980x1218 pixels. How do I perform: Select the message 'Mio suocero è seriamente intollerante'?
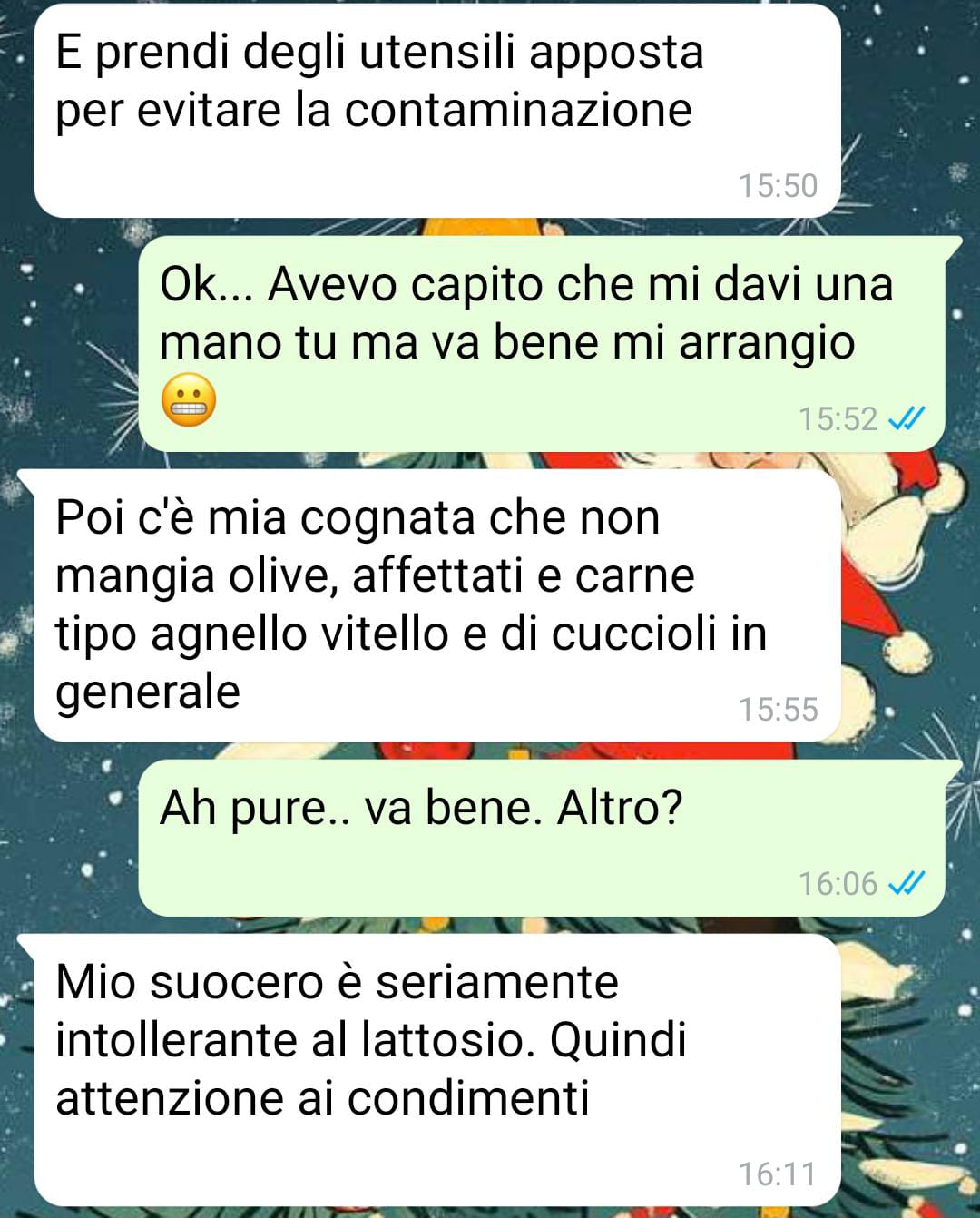point(437,1070)
